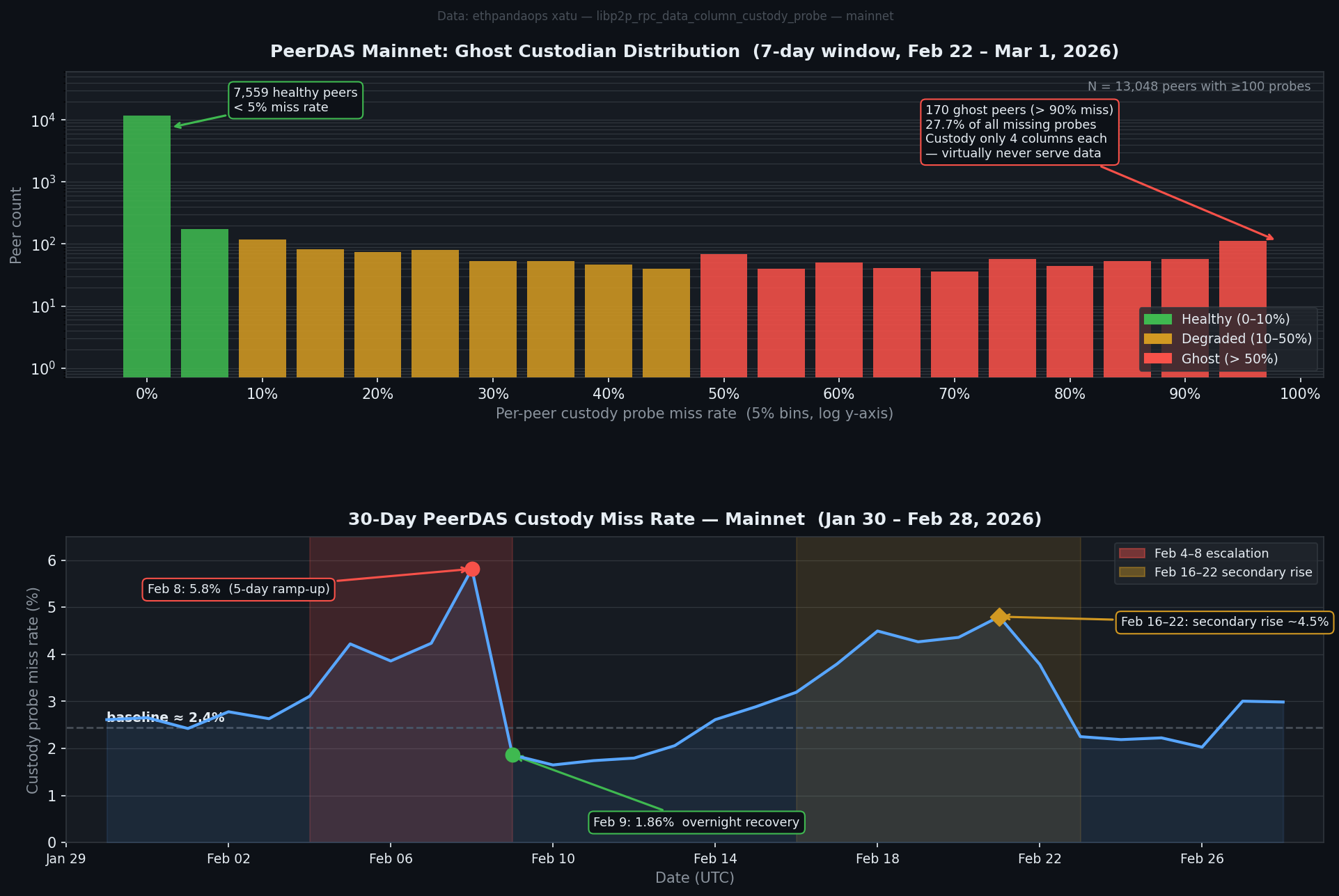Click the Feb 8: 5.8% ramp-up annotation
The height and width of the screenshot is (896, 1339).
pos(238,589)
